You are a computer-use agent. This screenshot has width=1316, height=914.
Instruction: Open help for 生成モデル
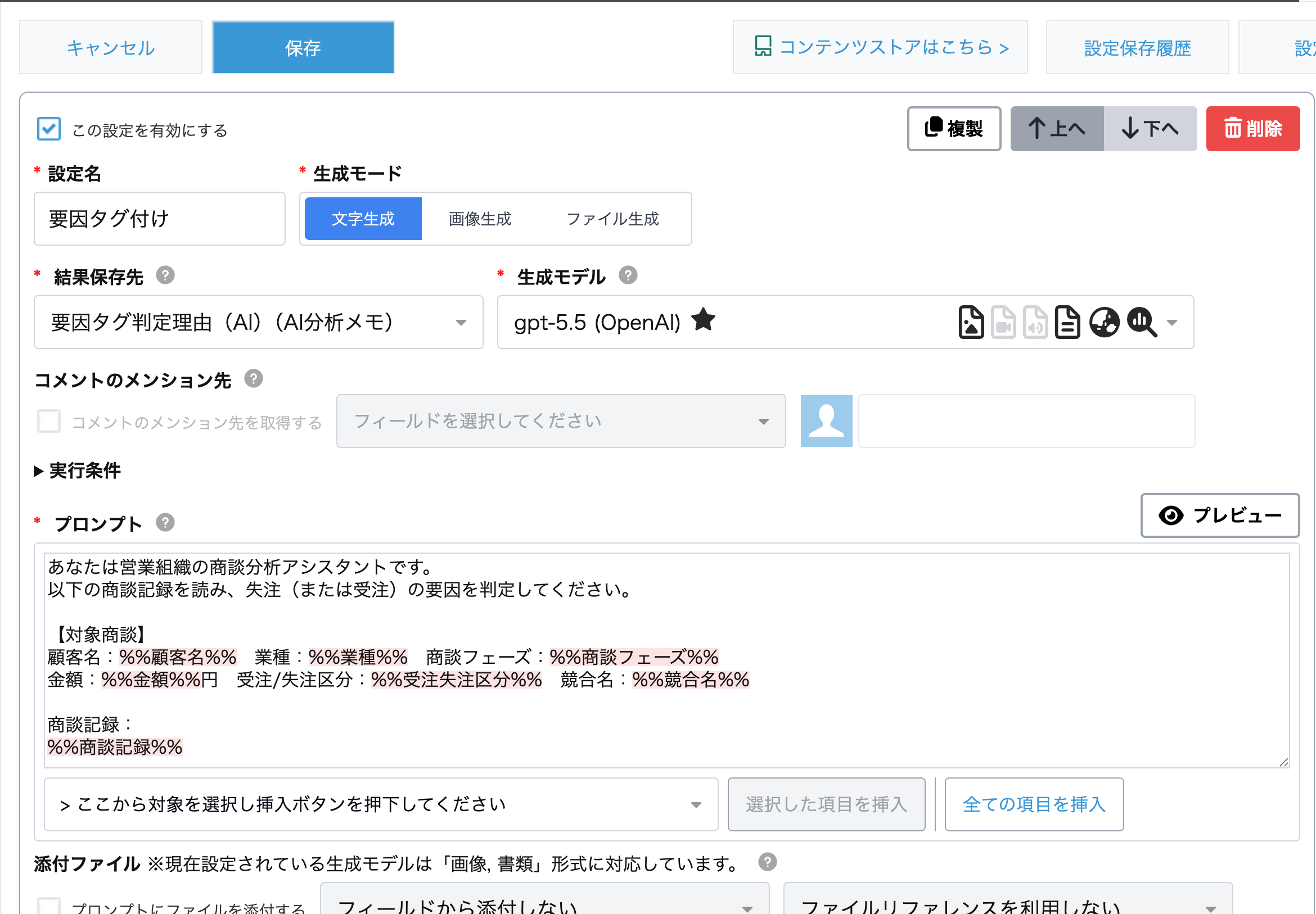pyautogui.click(x=629, y=276)
